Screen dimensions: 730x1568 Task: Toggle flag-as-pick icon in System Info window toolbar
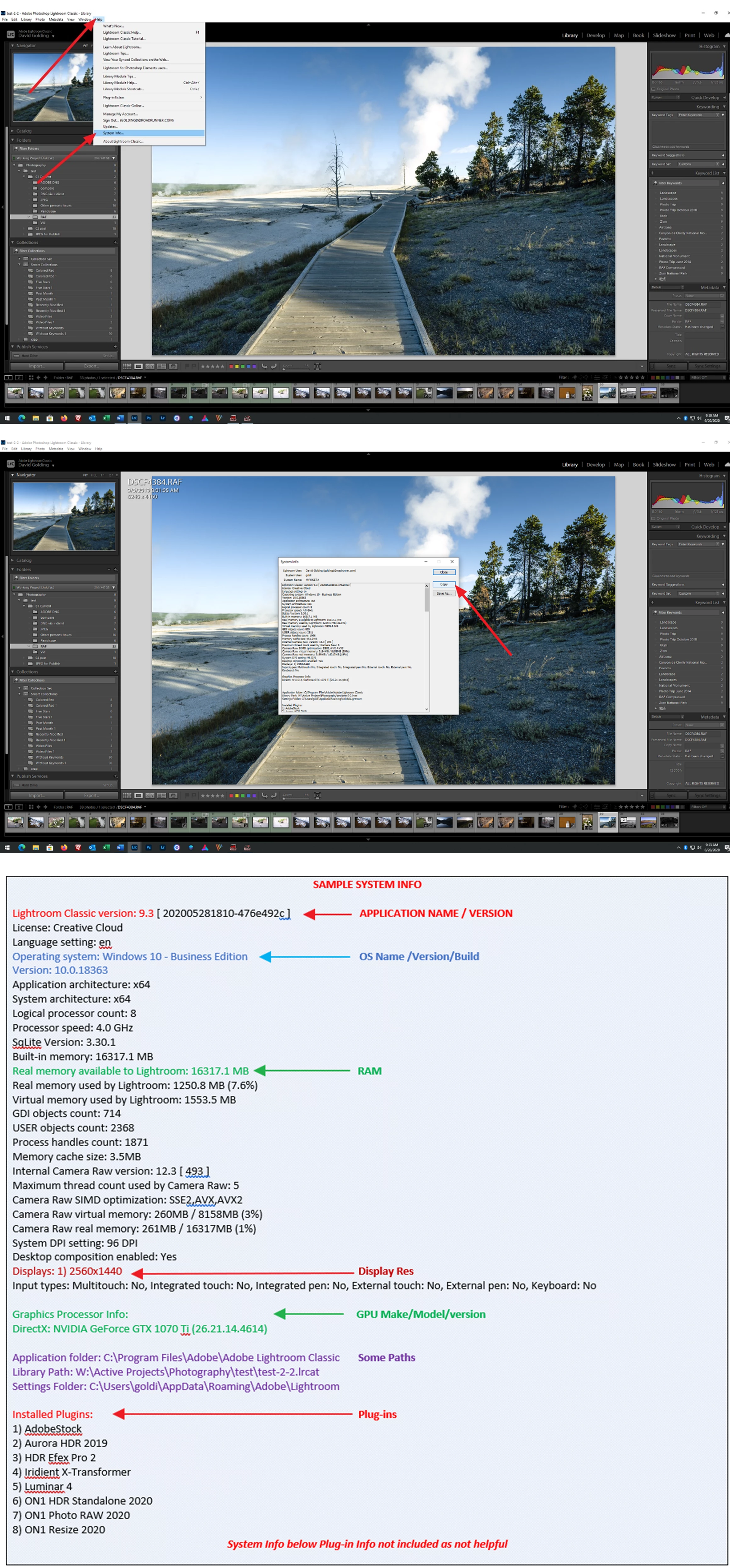click(186, 795)
